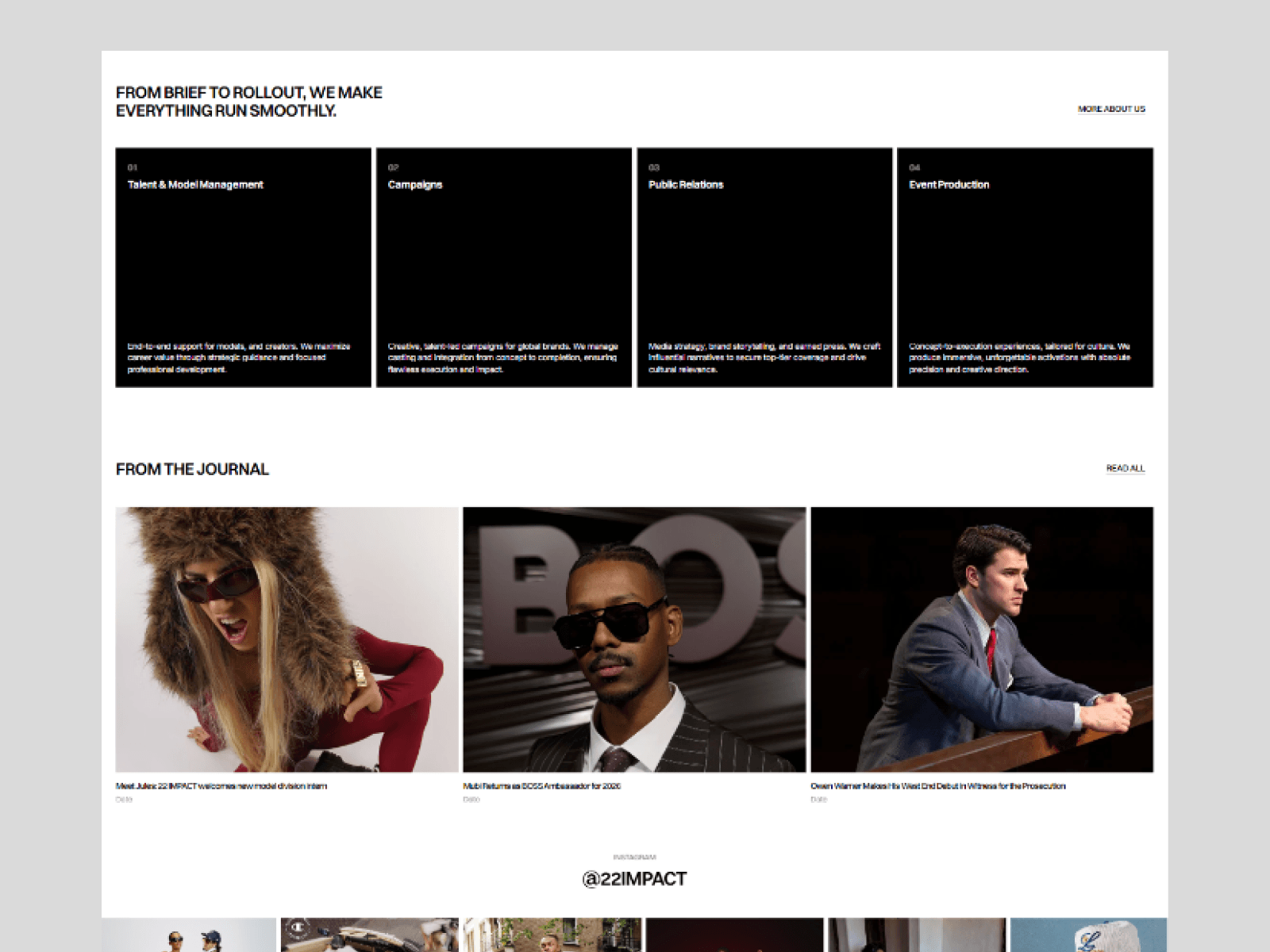Open the fifth Instagram feed thumbnail
Image resolution: width=1270 pixels, height=952 pixels.
[x=917, y=935]
